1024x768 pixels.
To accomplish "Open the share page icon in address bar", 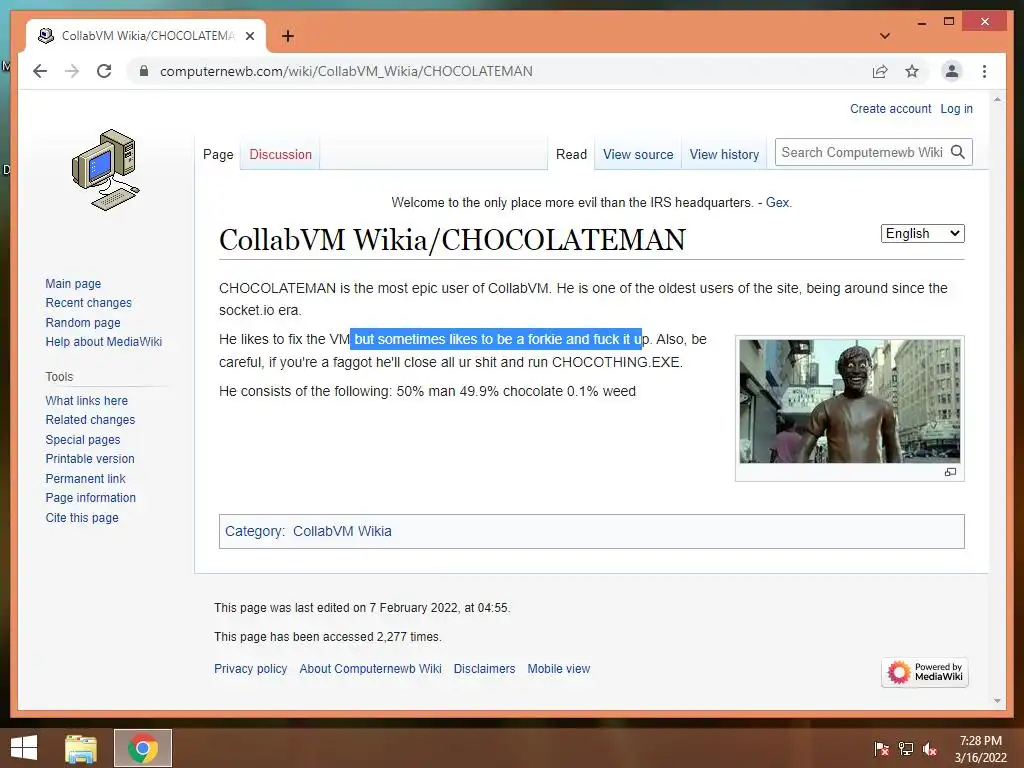I will pyautogui.click(x=880, y=71).
